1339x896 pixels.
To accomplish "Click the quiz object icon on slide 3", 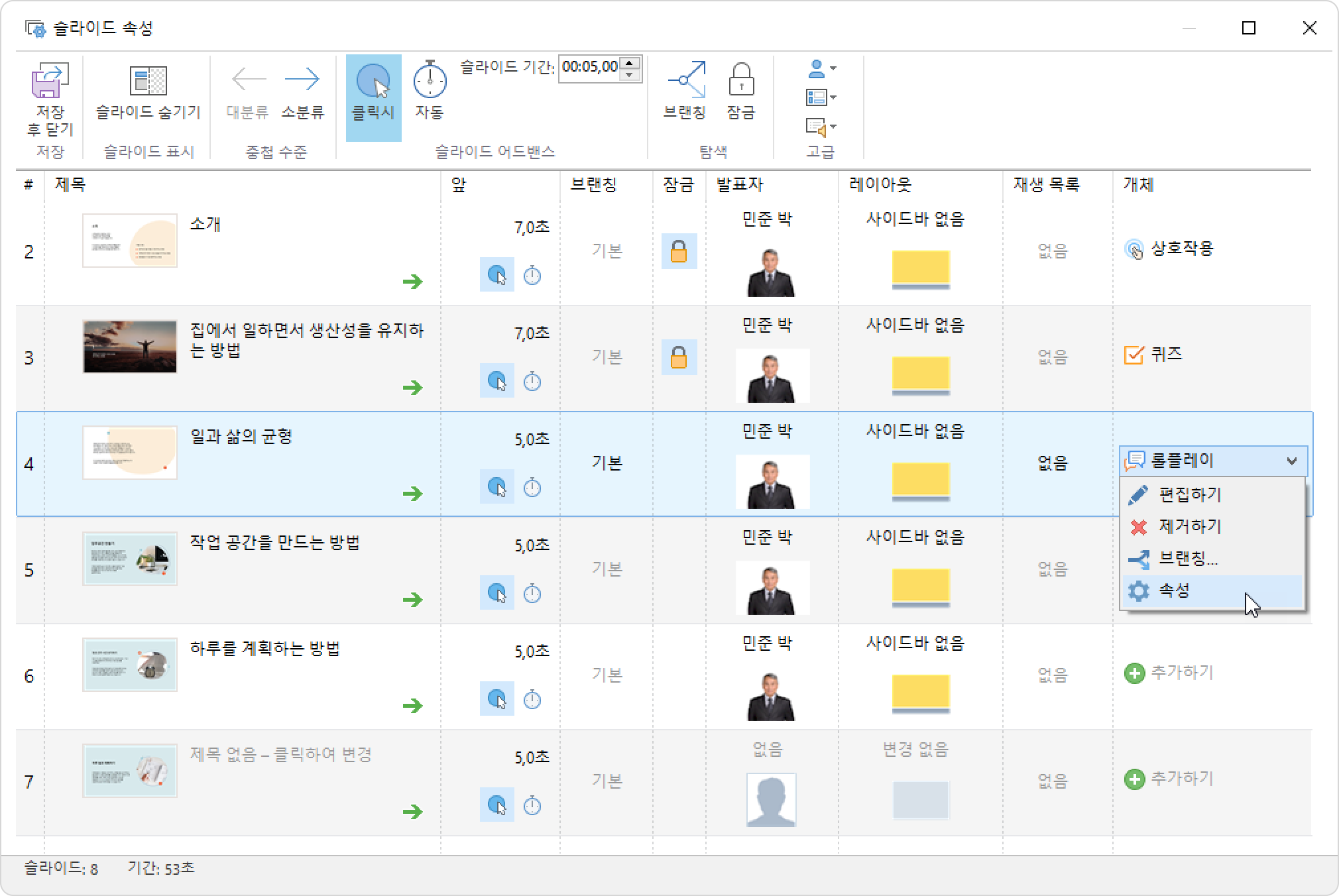I will click(1134, 355).
